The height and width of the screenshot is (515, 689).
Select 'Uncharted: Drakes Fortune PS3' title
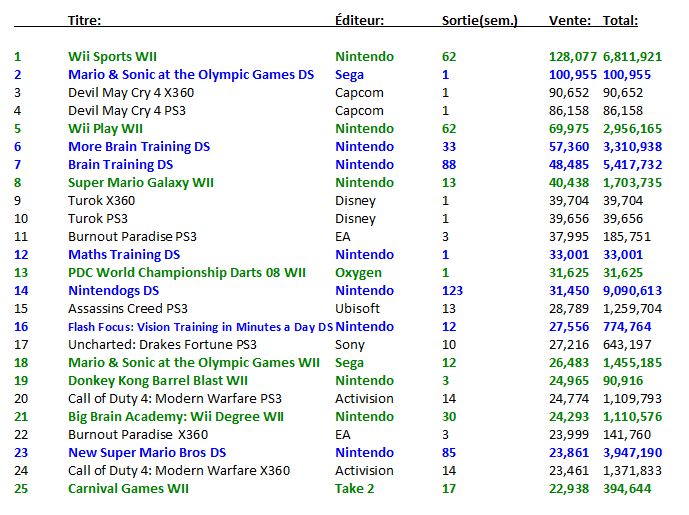(x=162, y=345)
